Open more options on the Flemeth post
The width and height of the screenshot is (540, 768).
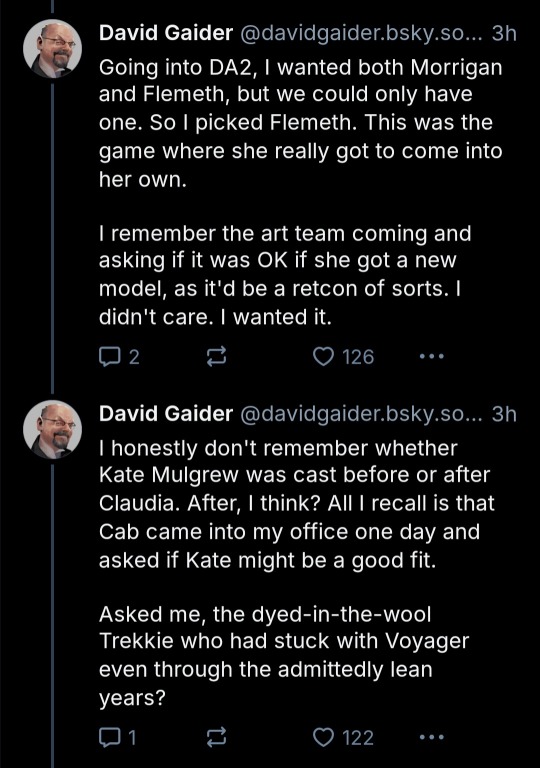coord(432,357)
